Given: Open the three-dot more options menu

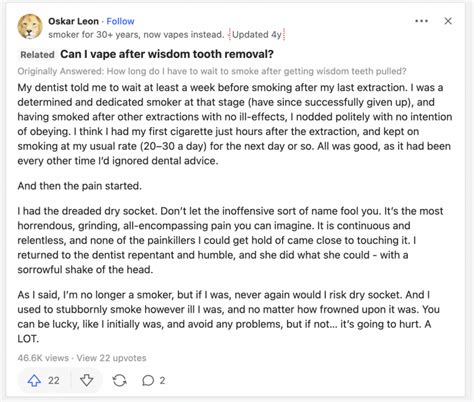Looking at the screenshot, I should coord(422,21).
